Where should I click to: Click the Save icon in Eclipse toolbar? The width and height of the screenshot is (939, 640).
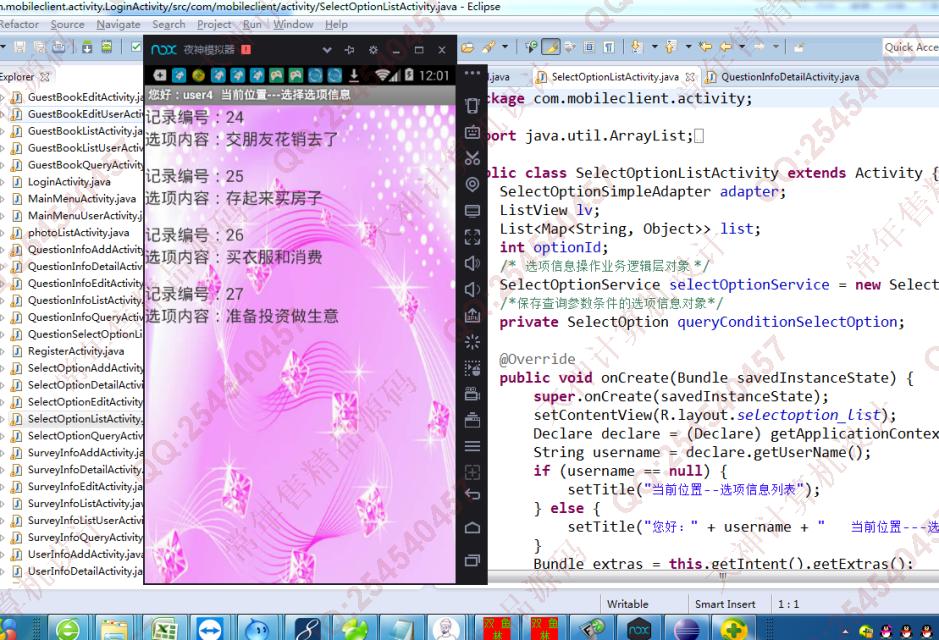point(20,47)
